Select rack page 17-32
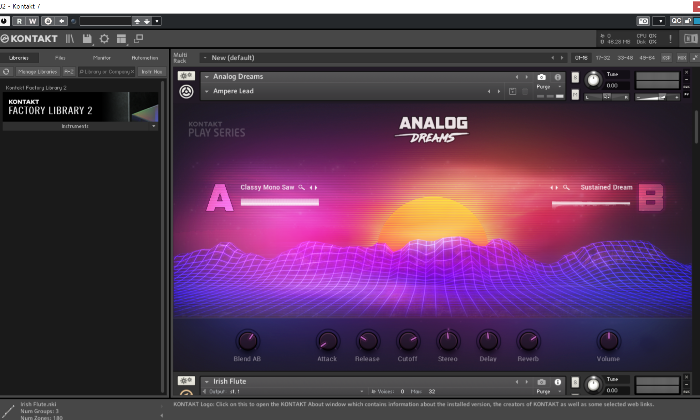 coord(603,58)
